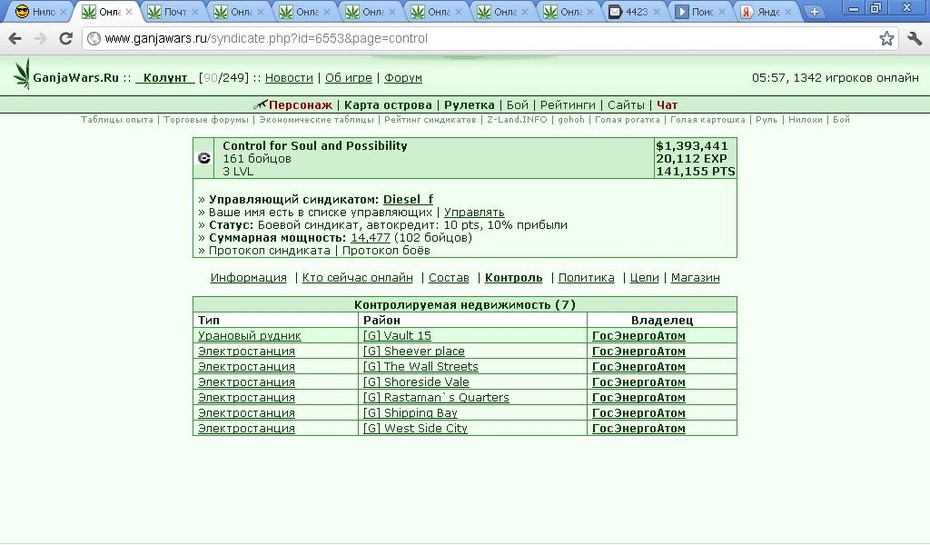The image size is (930, 545).
Task: Click the Управлять link
Action: (x=474, y=212)
